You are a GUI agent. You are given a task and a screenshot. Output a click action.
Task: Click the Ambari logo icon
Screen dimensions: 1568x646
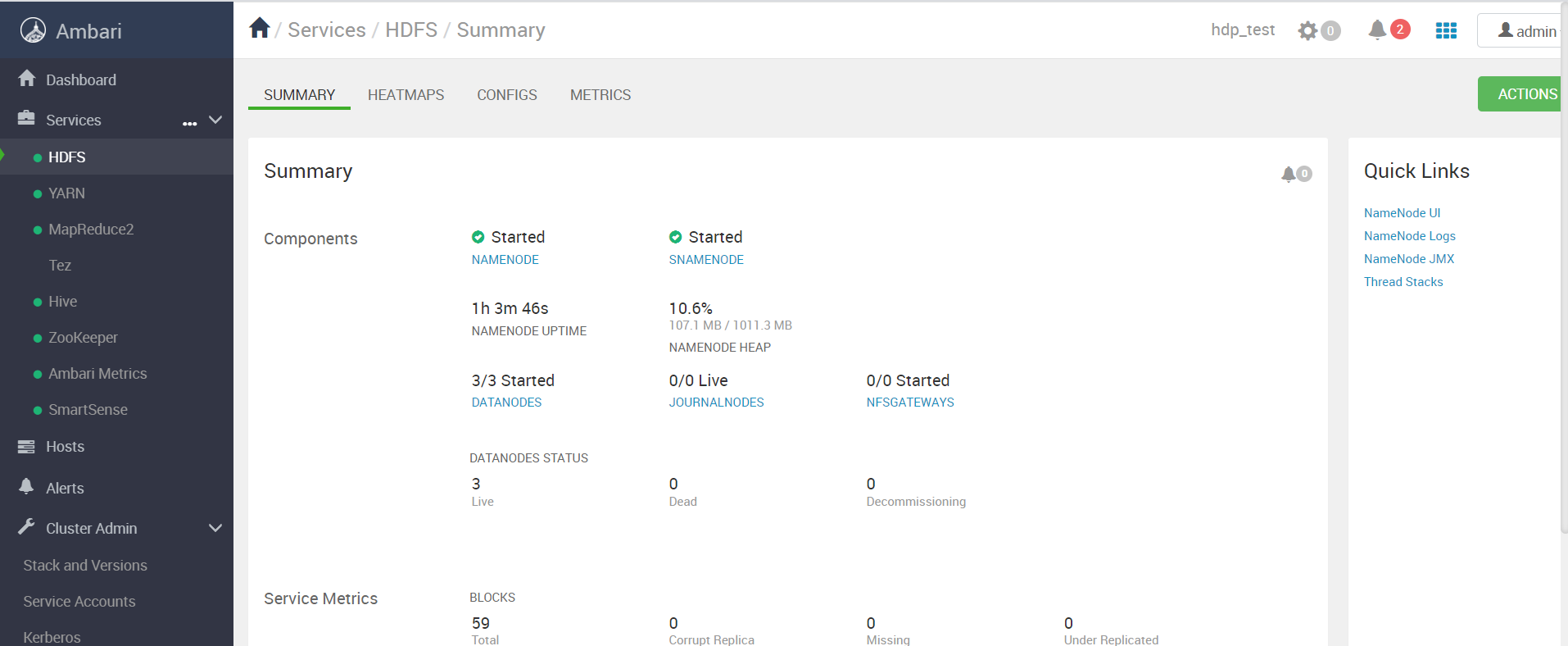pos(33,30)
